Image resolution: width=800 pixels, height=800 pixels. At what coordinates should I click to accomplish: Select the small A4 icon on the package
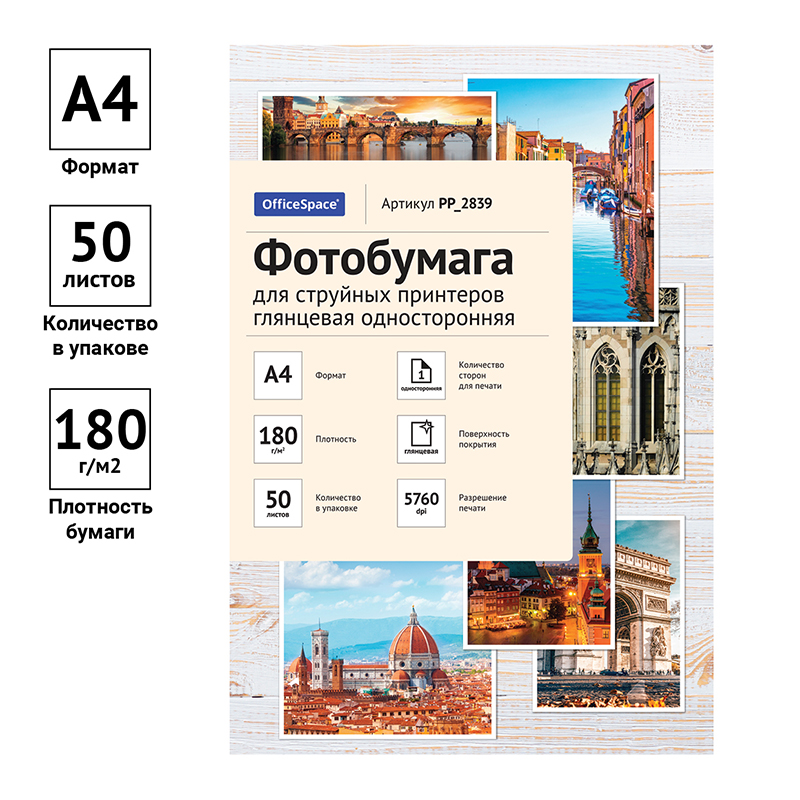pos(277,375)
